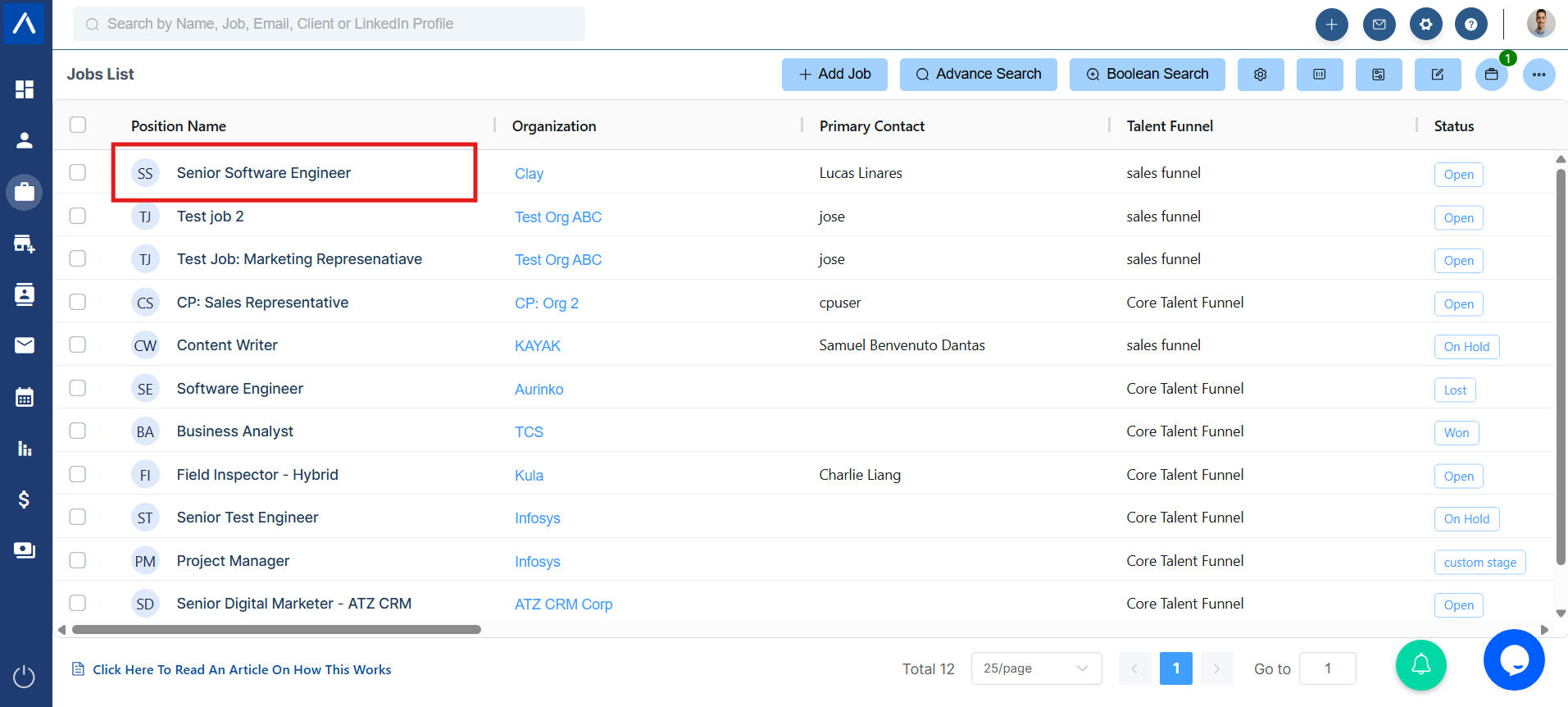Open the KAYAK organization link
This screenshot has width=1568, height=707.
538,346
